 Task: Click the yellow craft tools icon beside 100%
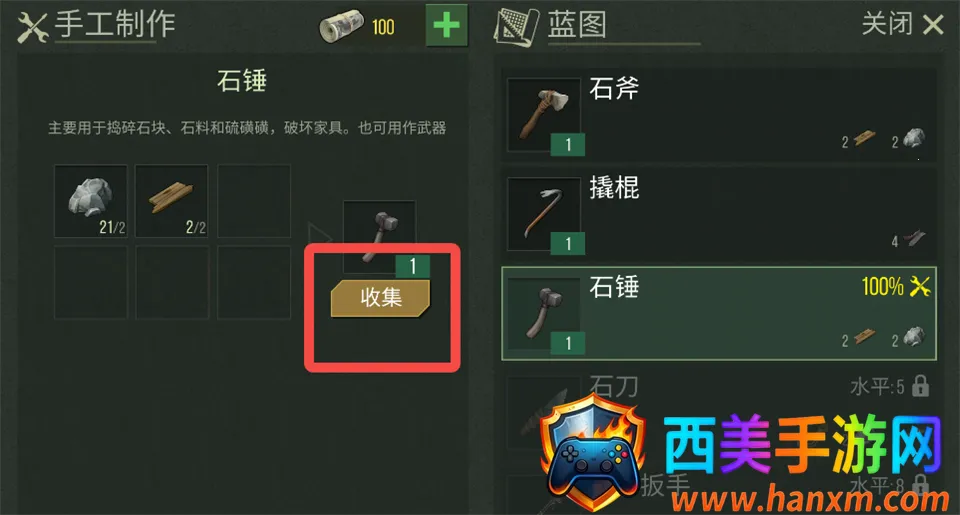click(920, 286)
